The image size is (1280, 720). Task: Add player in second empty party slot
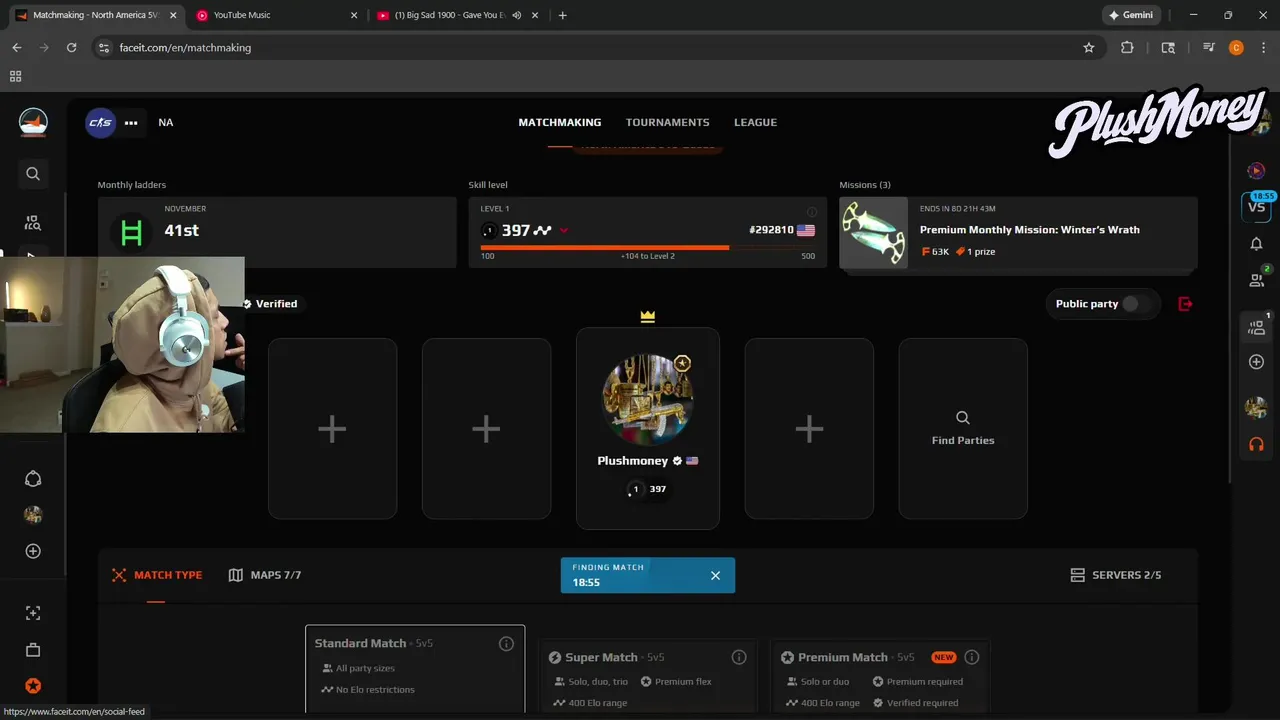coord(486,428)
